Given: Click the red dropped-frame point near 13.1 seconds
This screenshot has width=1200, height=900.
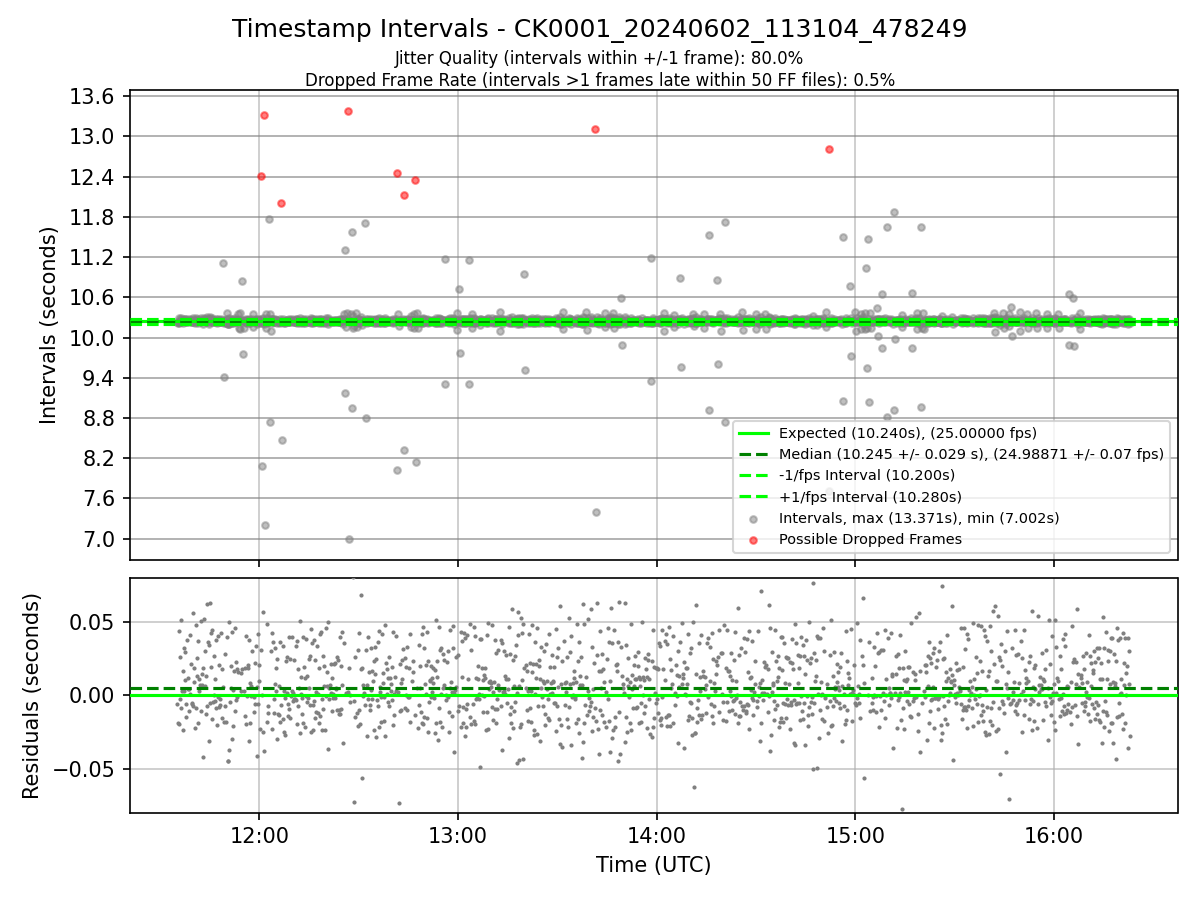Looking at the screenshot, I should (x=595, y=129).
